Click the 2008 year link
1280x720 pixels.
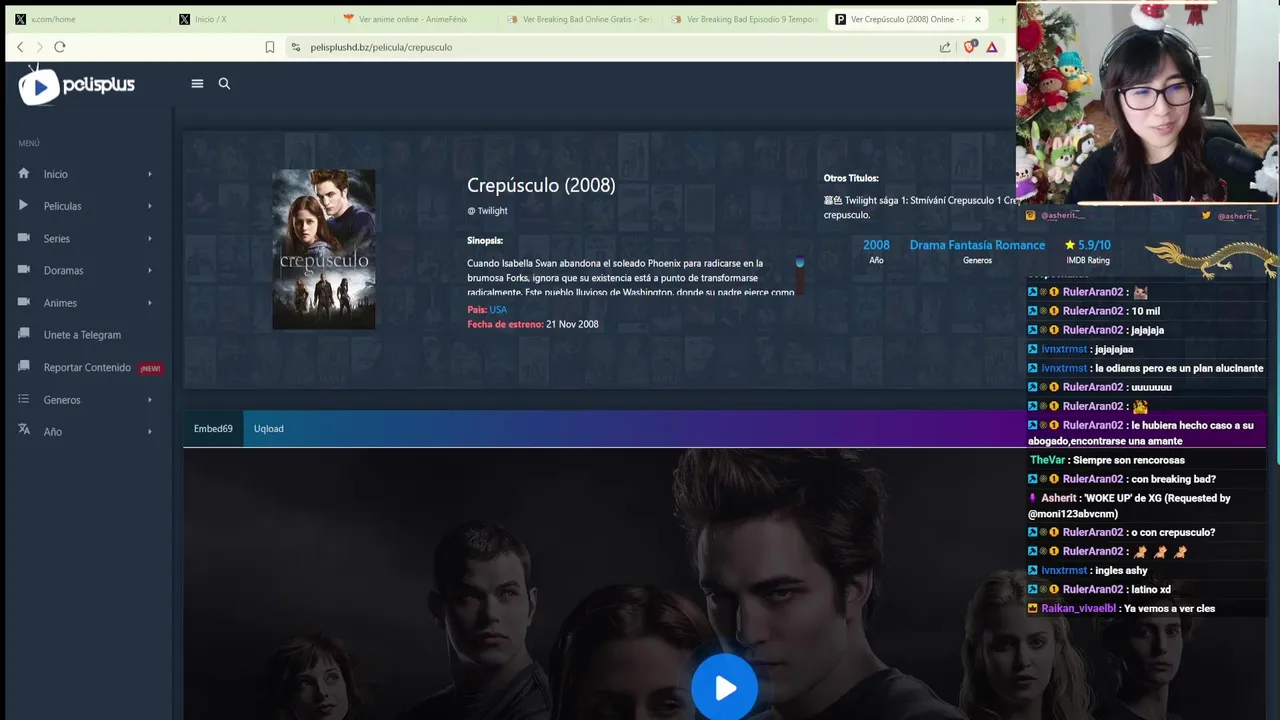[x=876, y=245]
